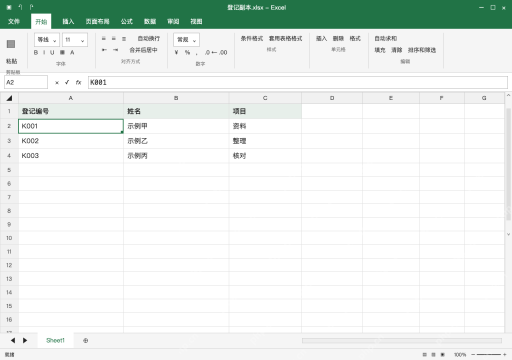
Task: Switch to View 视图 tab
Action: tap(196, 21)
